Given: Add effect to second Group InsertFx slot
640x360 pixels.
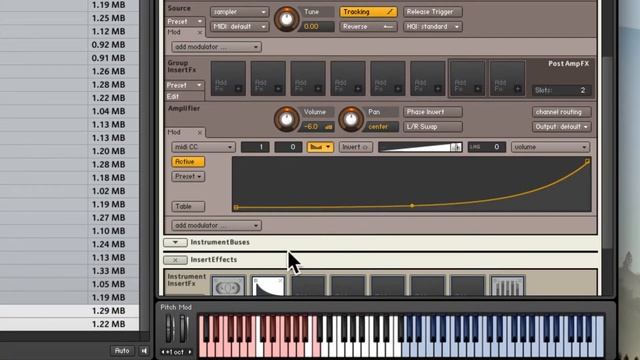Looking at the screenshot, I should point(268,78).
